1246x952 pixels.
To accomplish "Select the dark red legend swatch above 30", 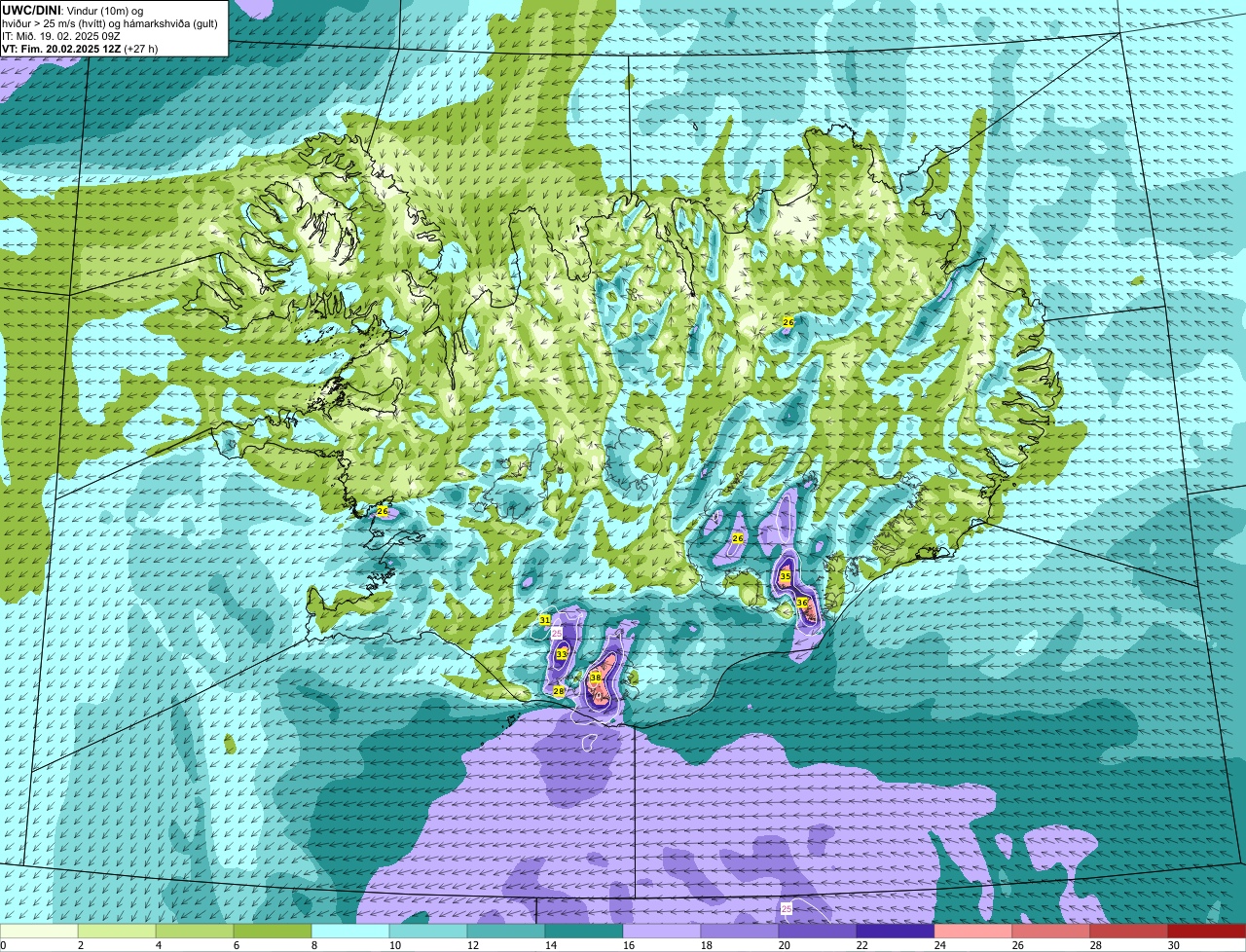I will (x=1207, y=932).
